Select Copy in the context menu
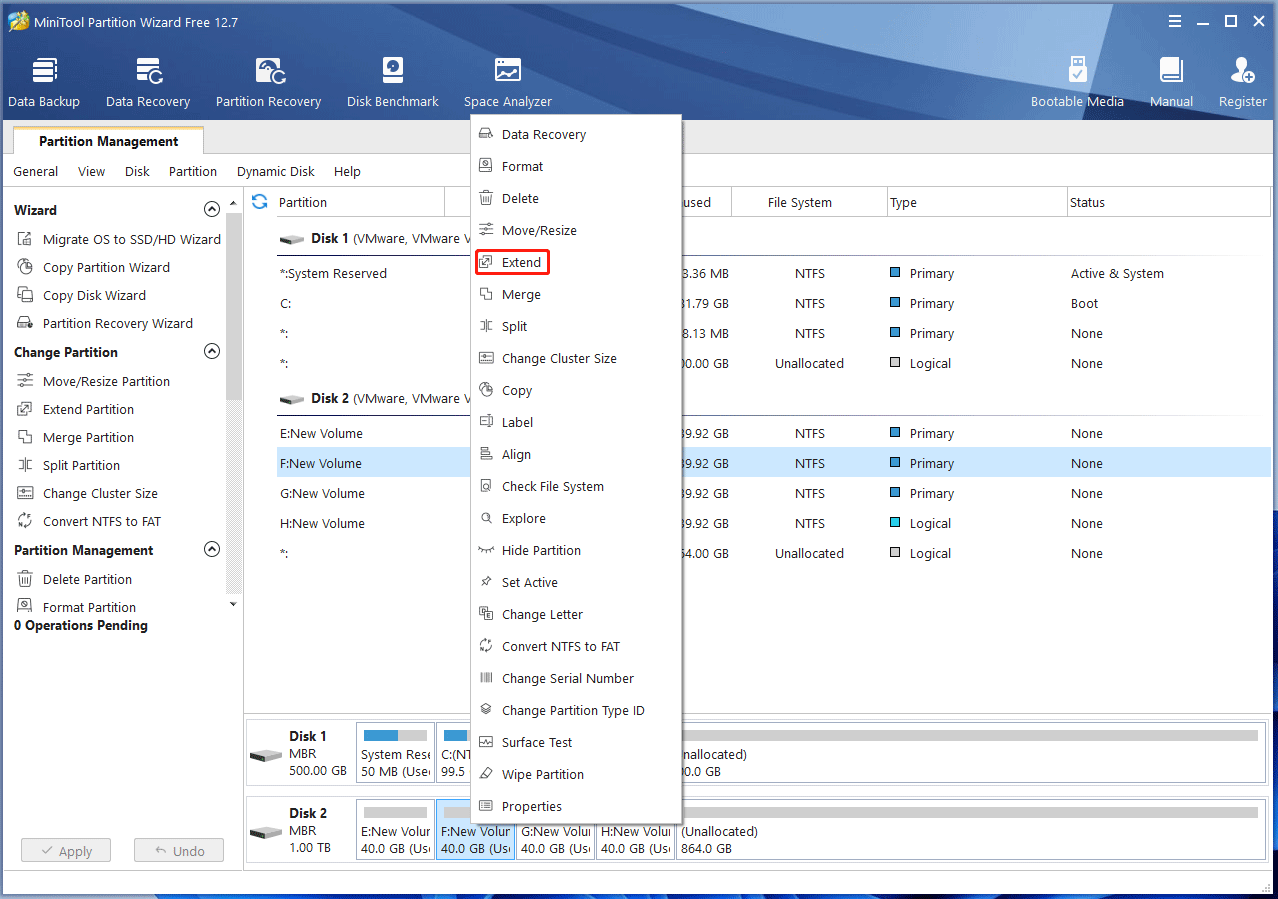Viewport: 1278px width, 899px height. click(576, 390)
